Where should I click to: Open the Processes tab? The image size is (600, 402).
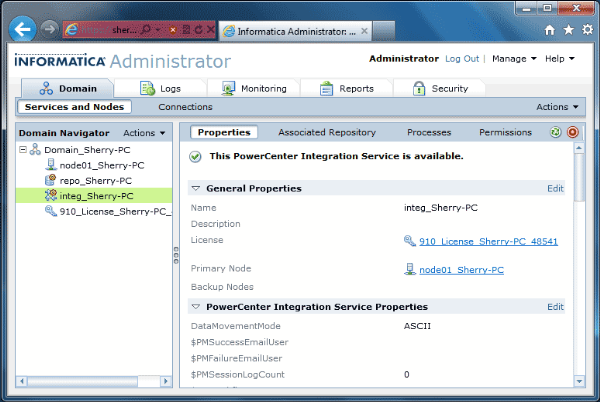click(x=429, y=132)
